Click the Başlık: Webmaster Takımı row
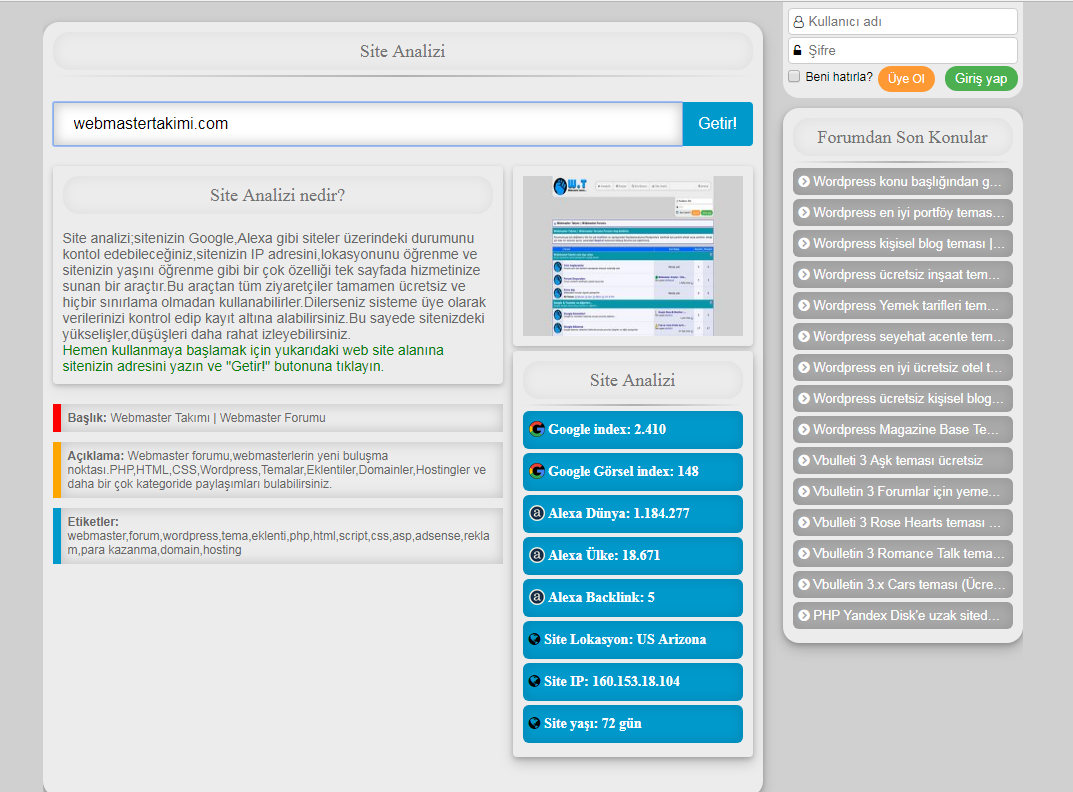This screenshot has width=1073, height=792. click(x=278, y=418)
